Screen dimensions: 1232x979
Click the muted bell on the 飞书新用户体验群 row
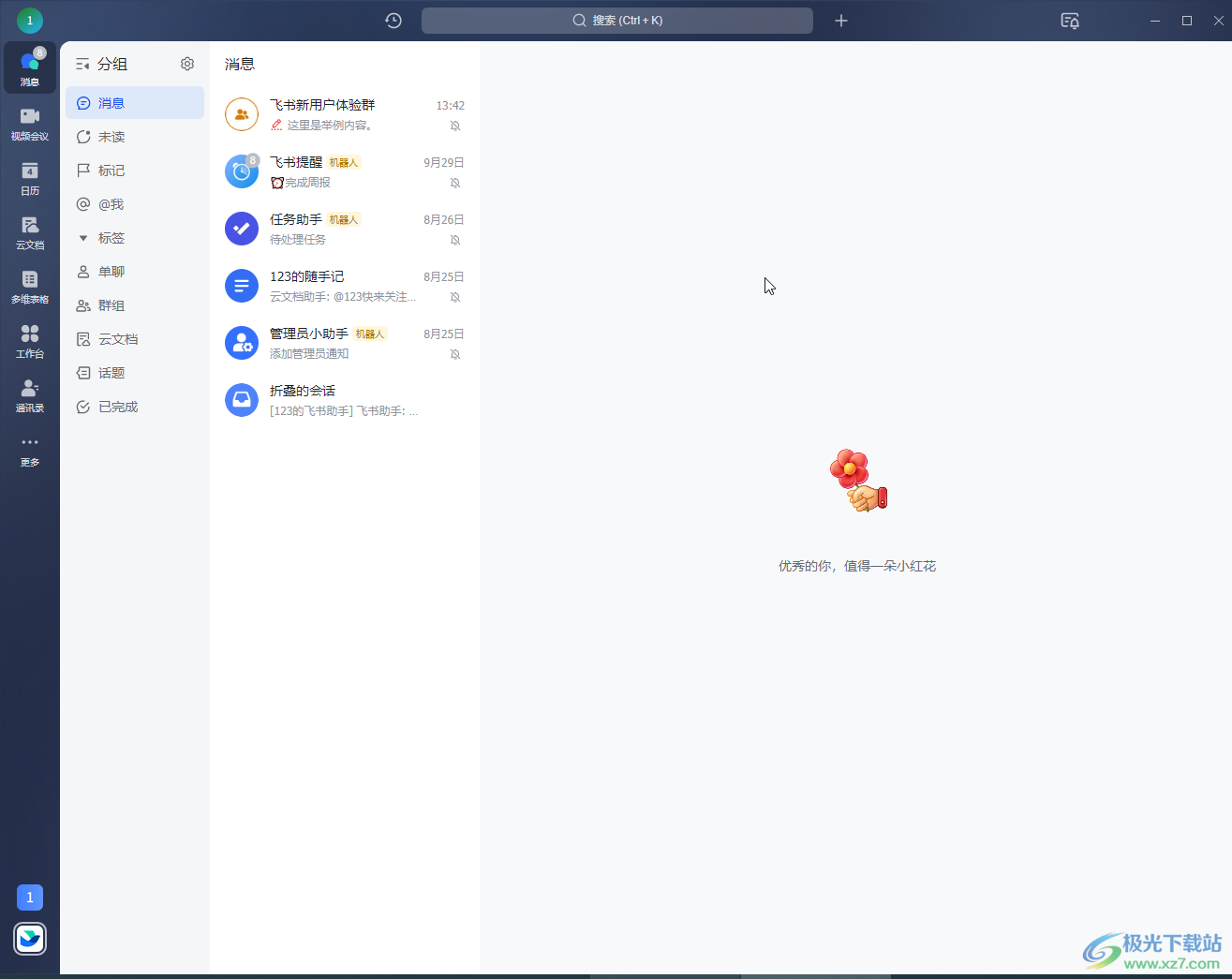pos(455,126)
